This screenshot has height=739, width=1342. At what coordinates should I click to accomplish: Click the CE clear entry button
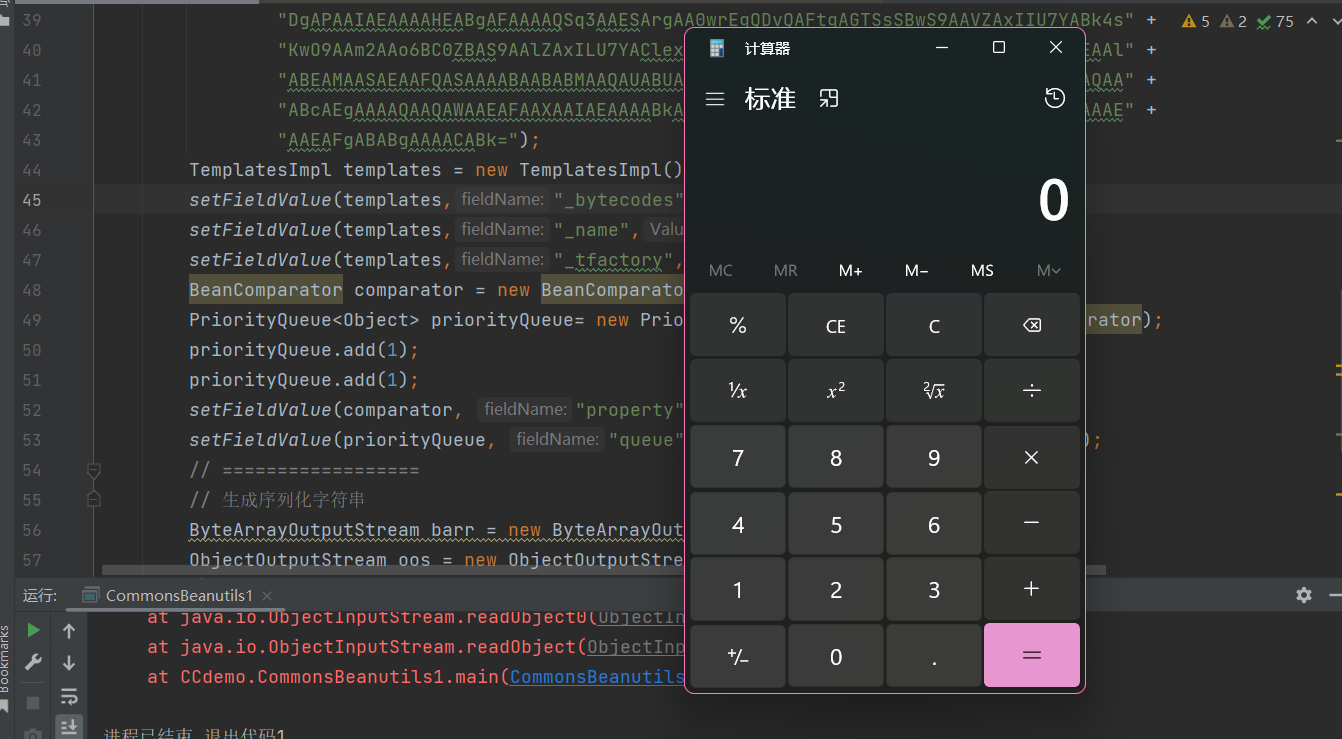tap(836, 326)
